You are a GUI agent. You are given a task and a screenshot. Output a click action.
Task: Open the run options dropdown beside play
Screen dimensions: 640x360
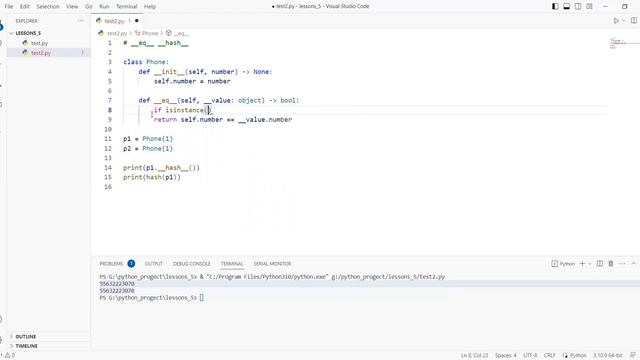[x=623, y=20]
